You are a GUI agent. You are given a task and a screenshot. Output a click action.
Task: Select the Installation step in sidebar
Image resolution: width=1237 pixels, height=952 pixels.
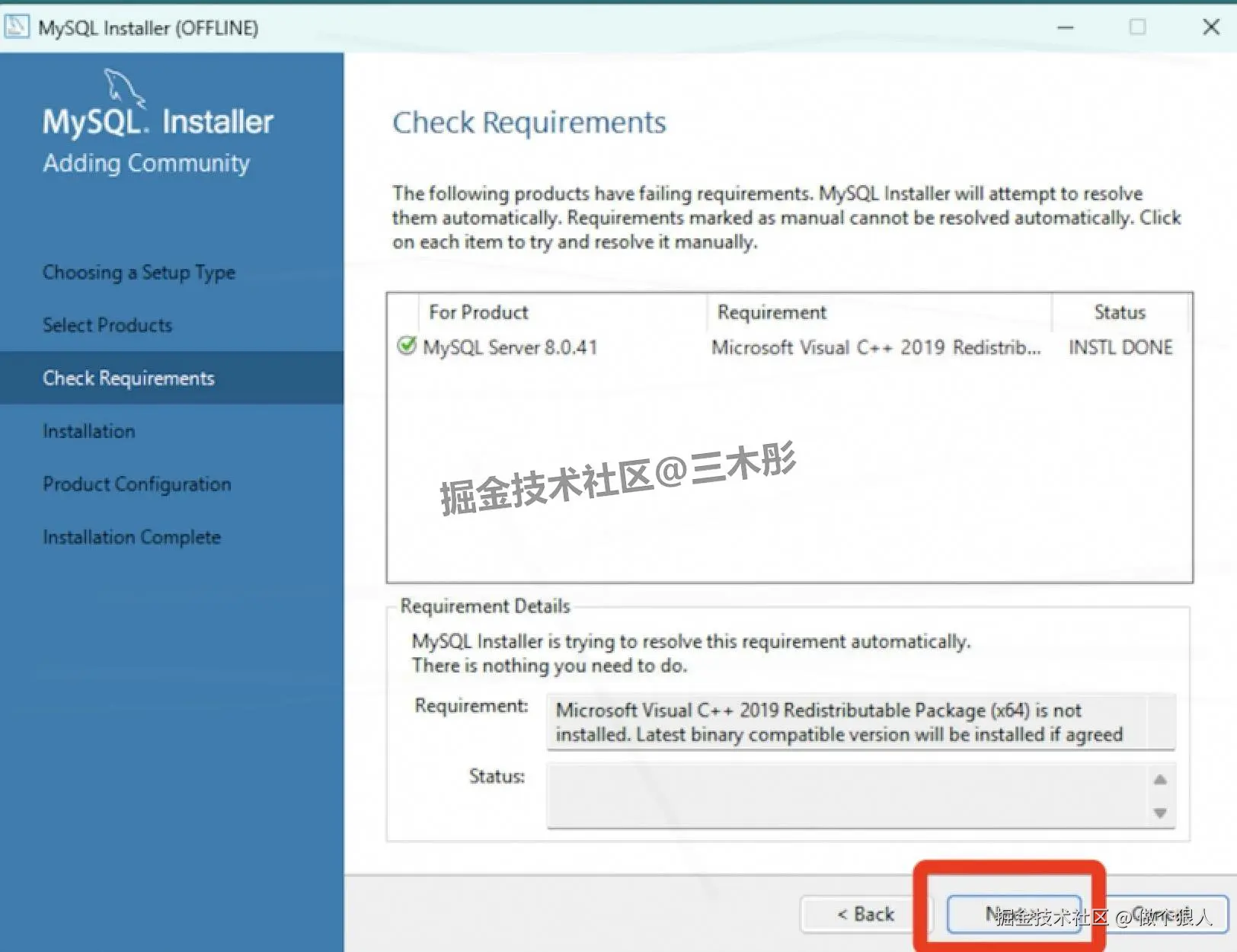pos(89,430)
